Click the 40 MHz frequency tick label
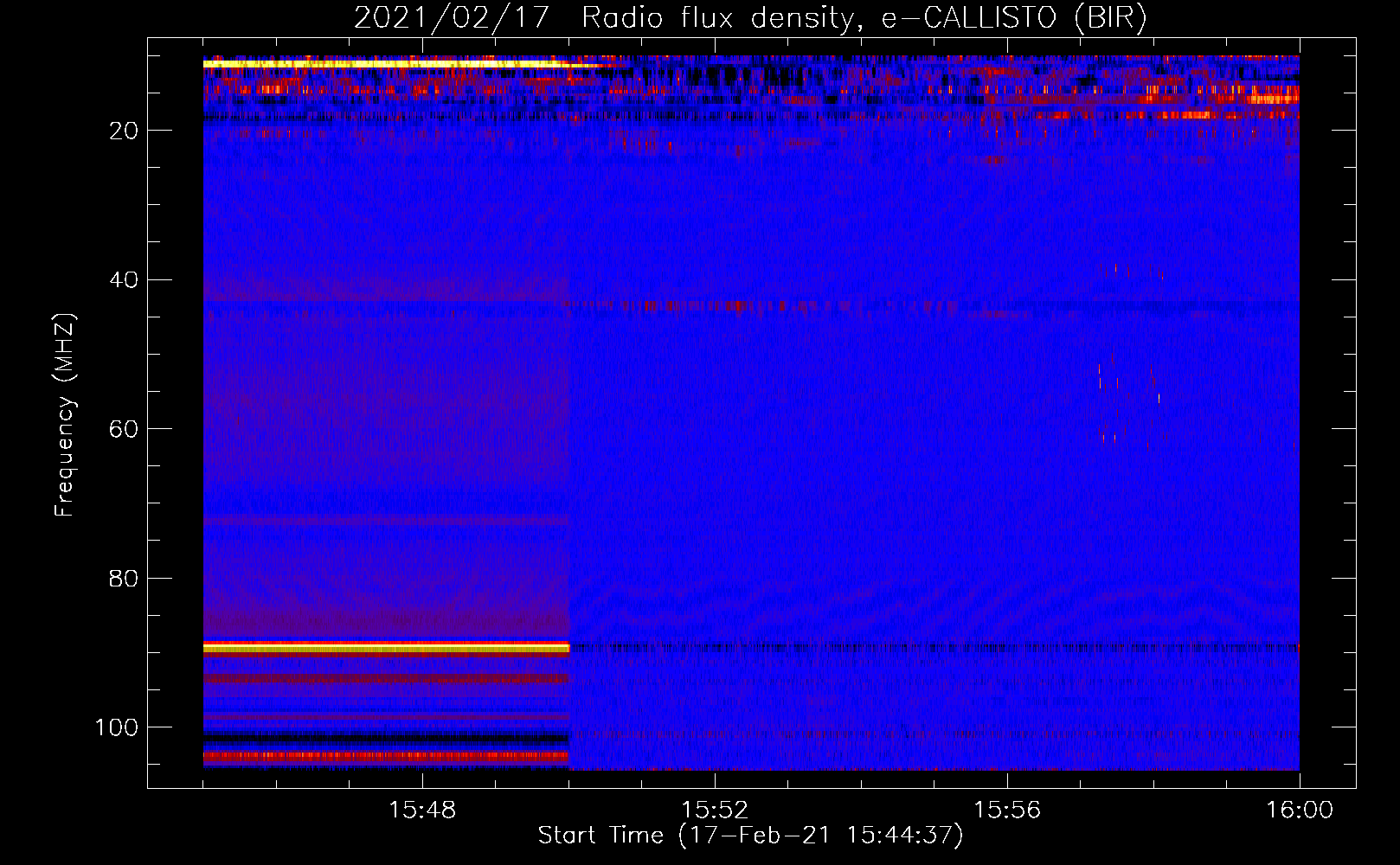The image size is (1400, 865). pos(125,280)
